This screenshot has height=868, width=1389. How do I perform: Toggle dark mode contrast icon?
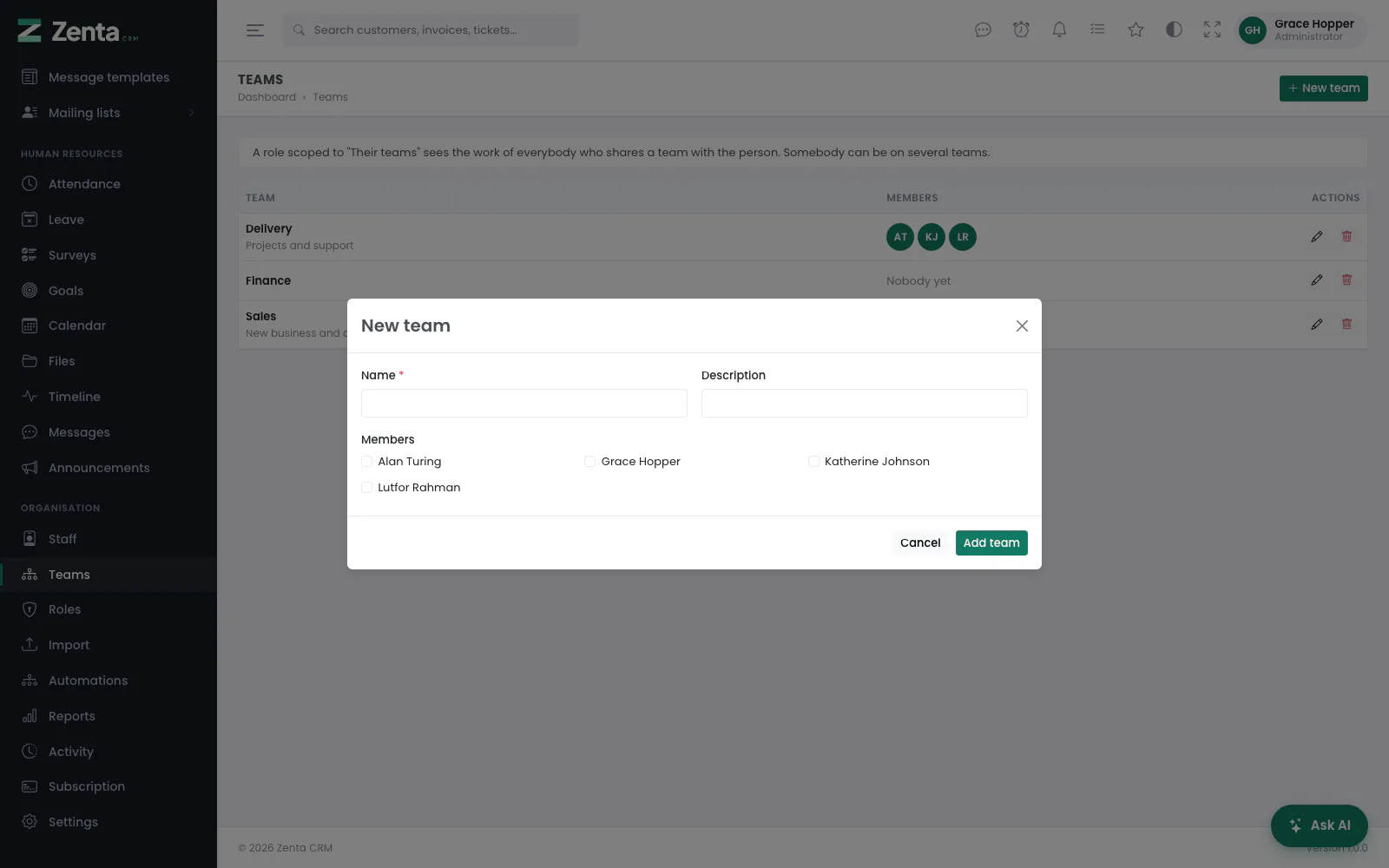(1174, 30)
